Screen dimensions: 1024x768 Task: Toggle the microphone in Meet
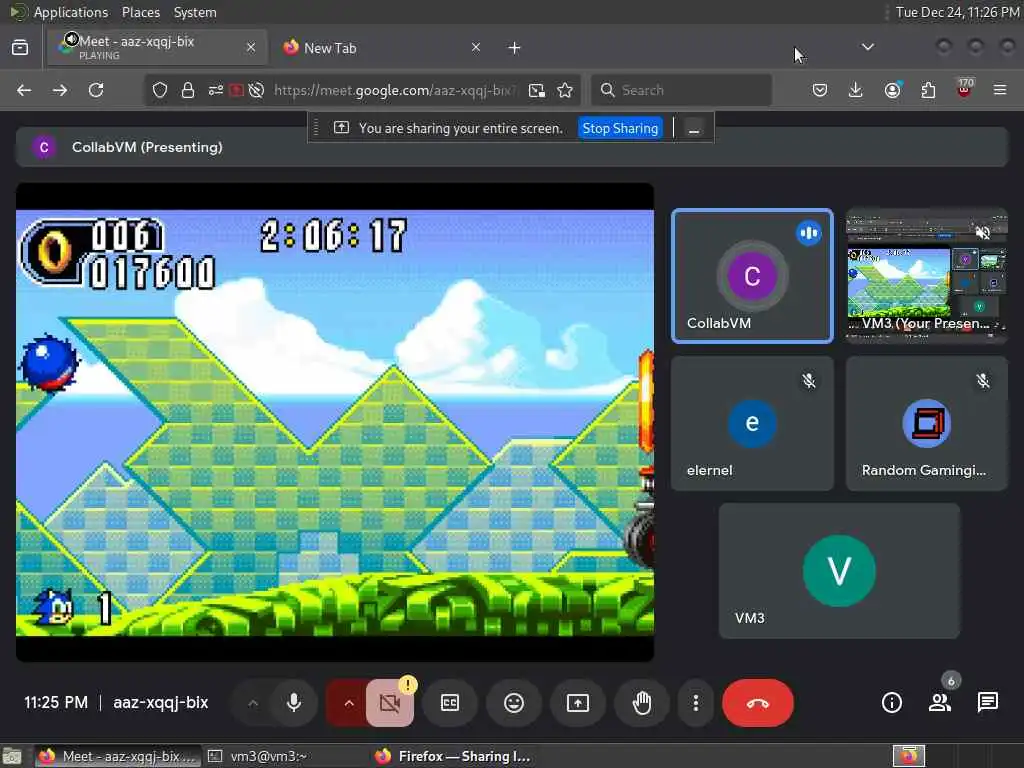[x=294, y=703]
